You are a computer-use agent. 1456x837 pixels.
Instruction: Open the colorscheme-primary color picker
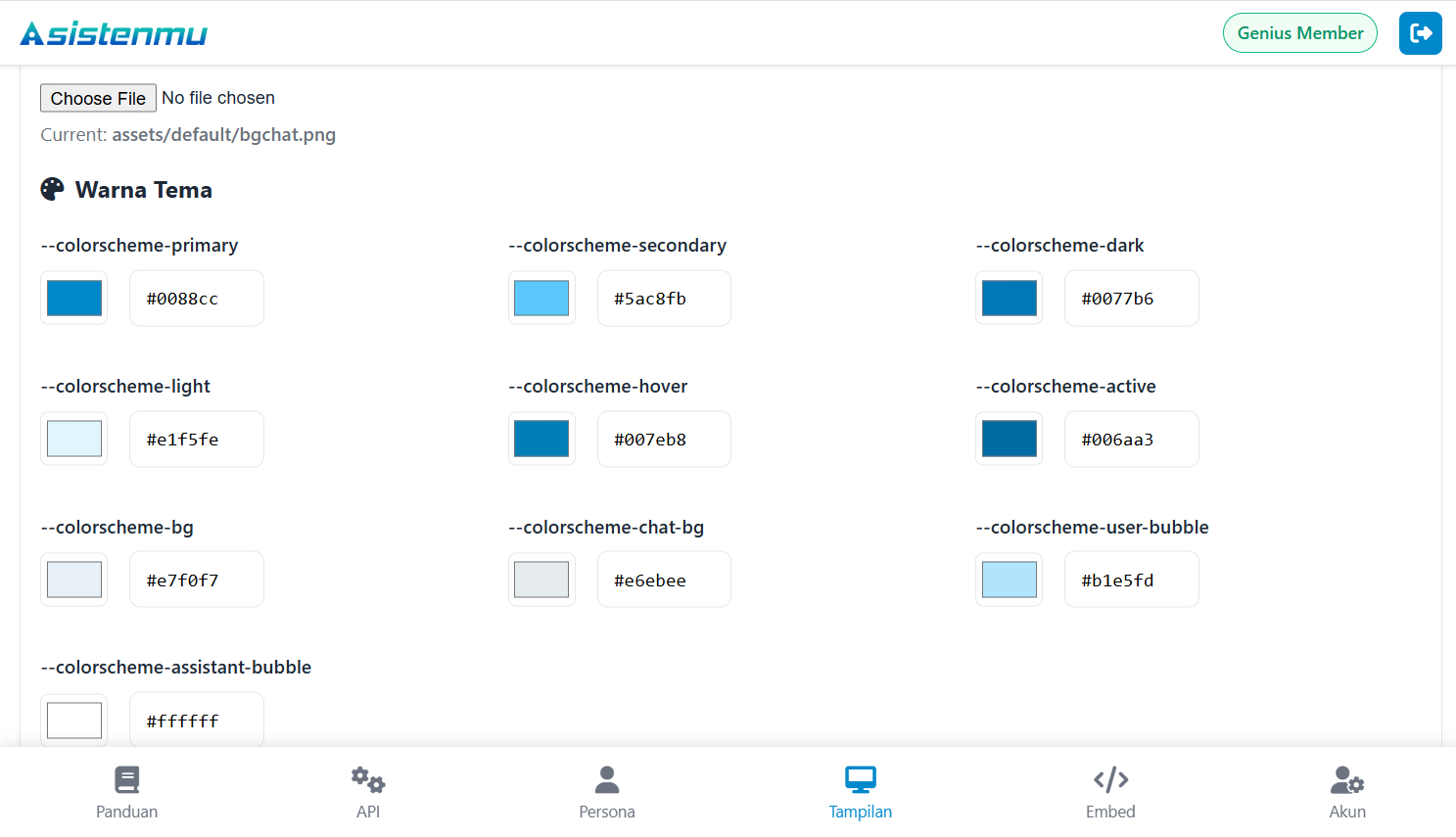point(73,298)
